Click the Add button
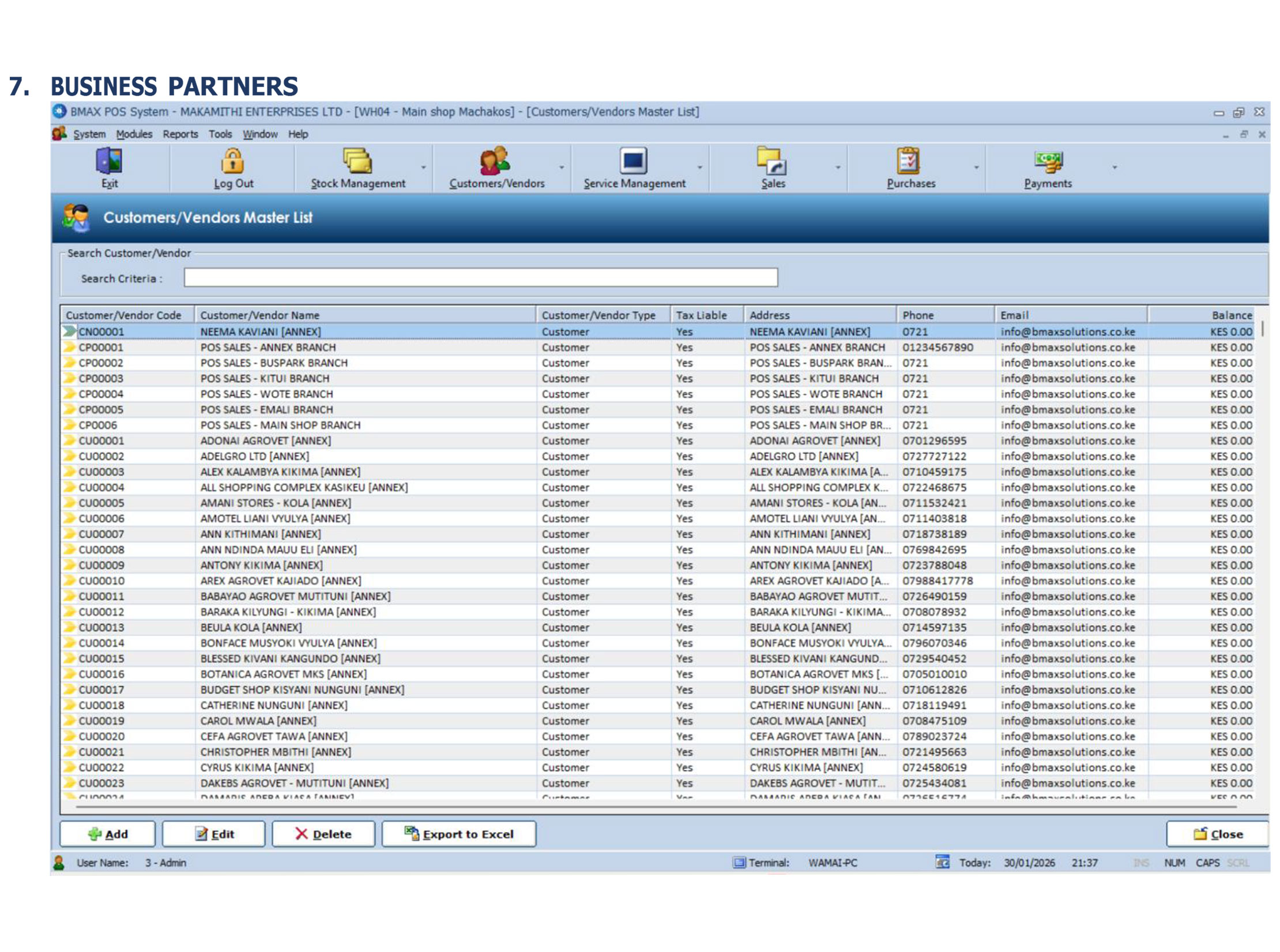The image size is (1280, 952). (108, 834)
